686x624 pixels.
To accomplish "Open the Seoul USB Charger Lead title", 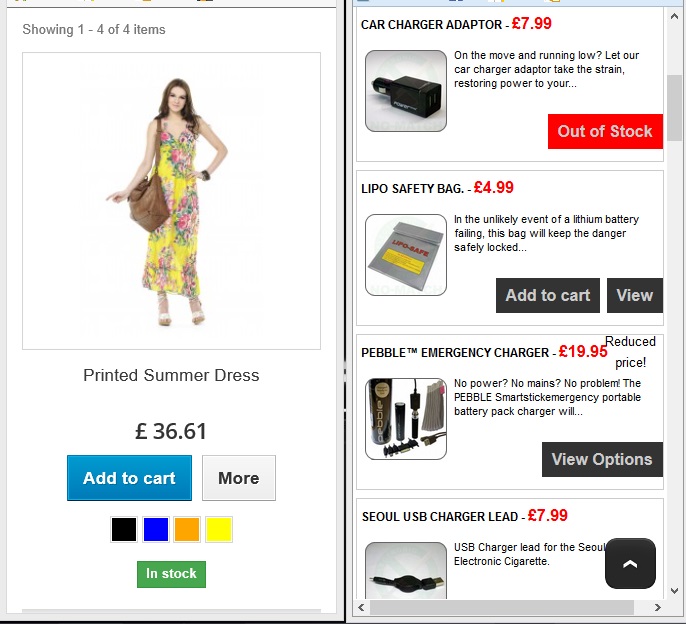I will [x=440, y=516].
